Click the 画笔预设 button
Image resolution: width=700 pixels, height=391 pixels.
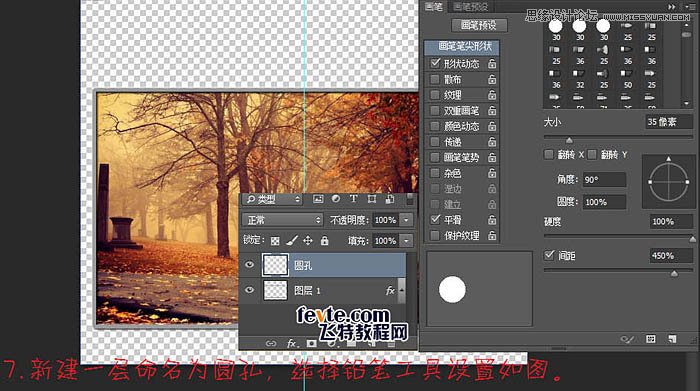tap(479, 25)
